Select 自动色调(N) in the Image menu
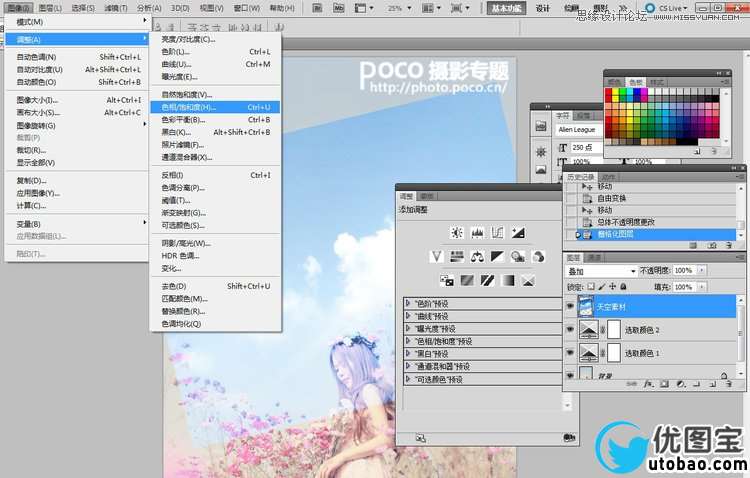Viewport: 750px width, 478px height. [77, 57]
